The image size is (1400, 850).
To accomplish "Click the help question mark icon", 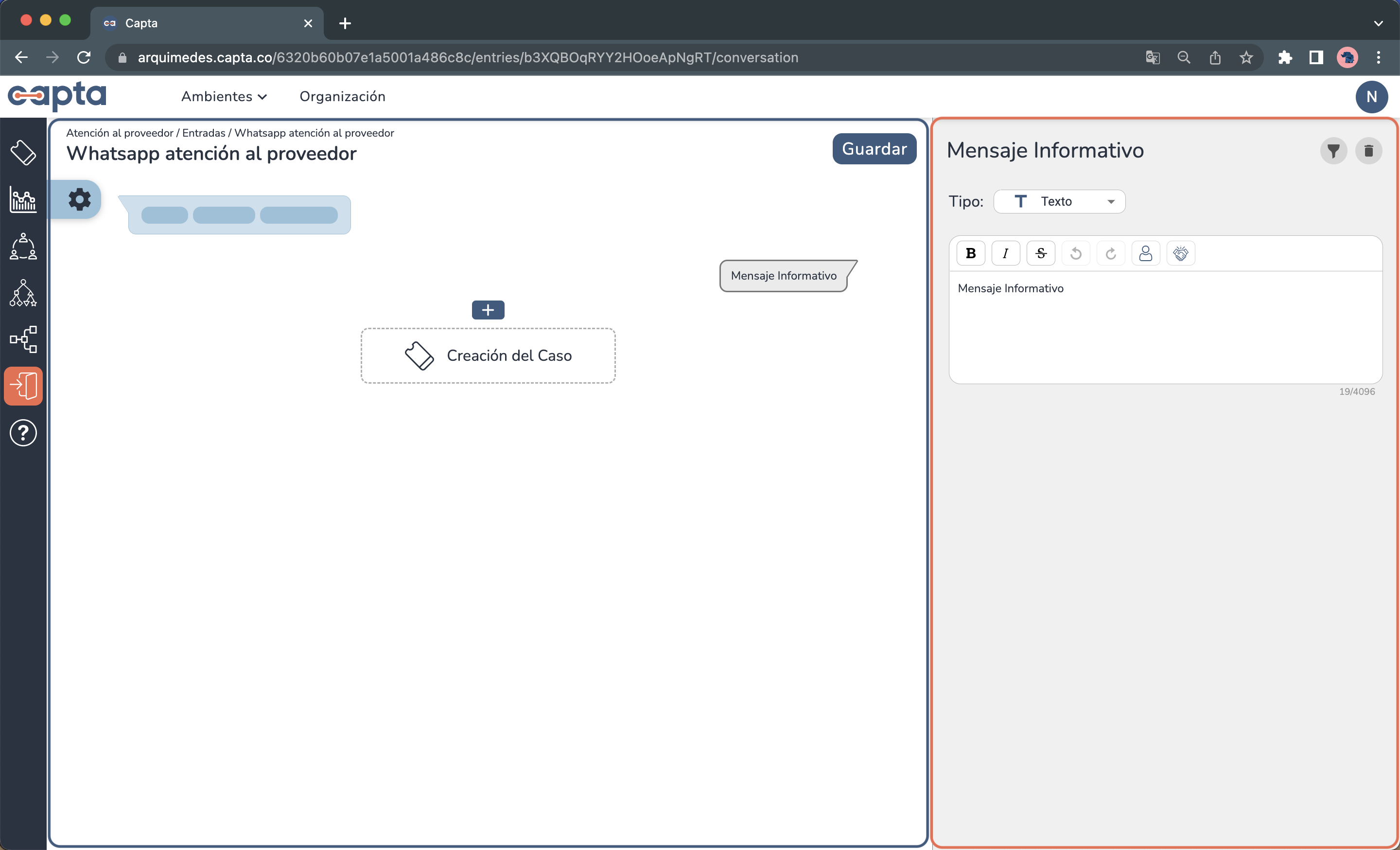I will (23, 433).
